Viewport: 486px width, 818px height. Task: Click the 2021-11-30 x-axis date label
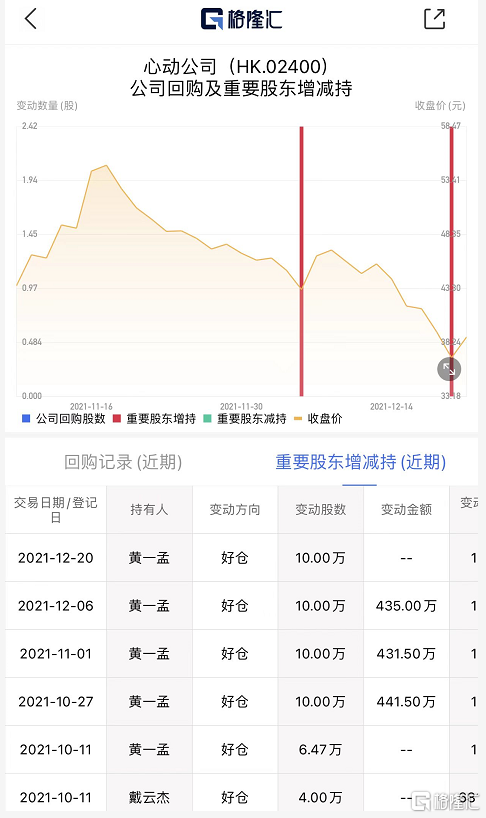pos(241,406)
